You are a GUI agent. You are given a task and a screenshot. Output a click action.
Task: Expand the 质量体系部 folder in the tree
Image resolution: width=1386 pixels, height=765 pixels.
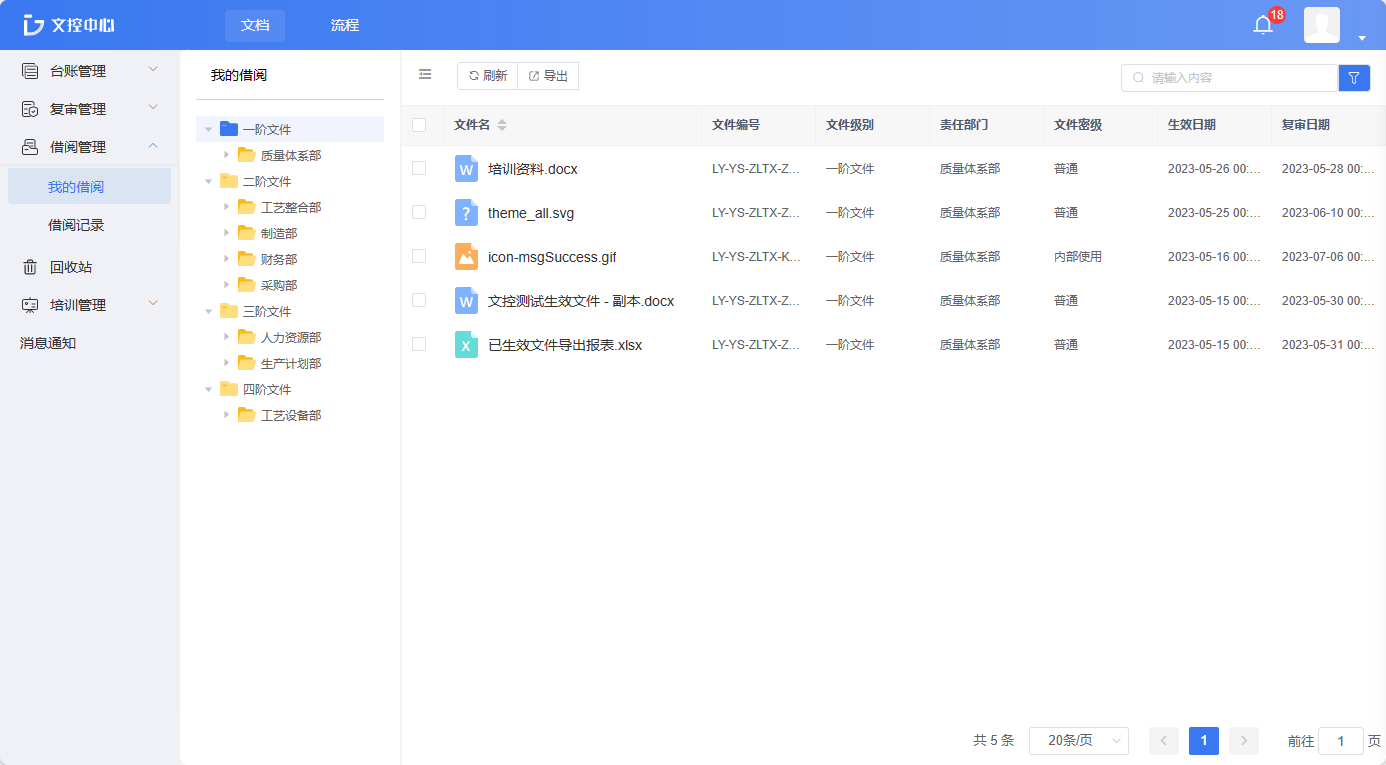click(226, 155)
